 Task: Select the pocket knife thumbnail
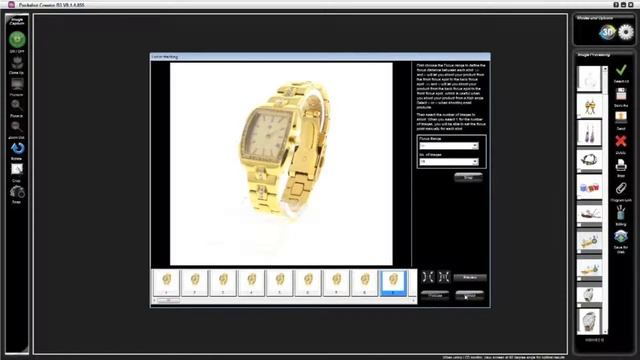[589, 214]
